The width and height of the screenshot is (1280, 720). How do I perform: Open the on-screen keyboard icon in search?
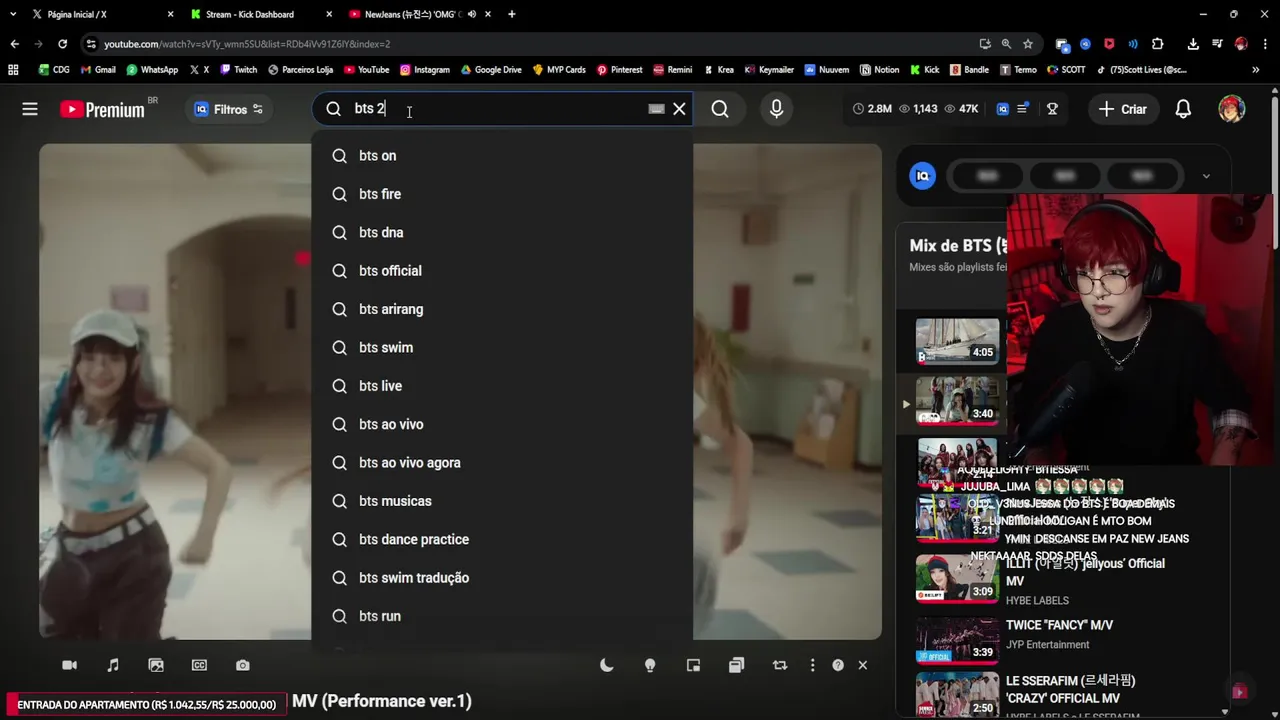click(x=656, y=109)
